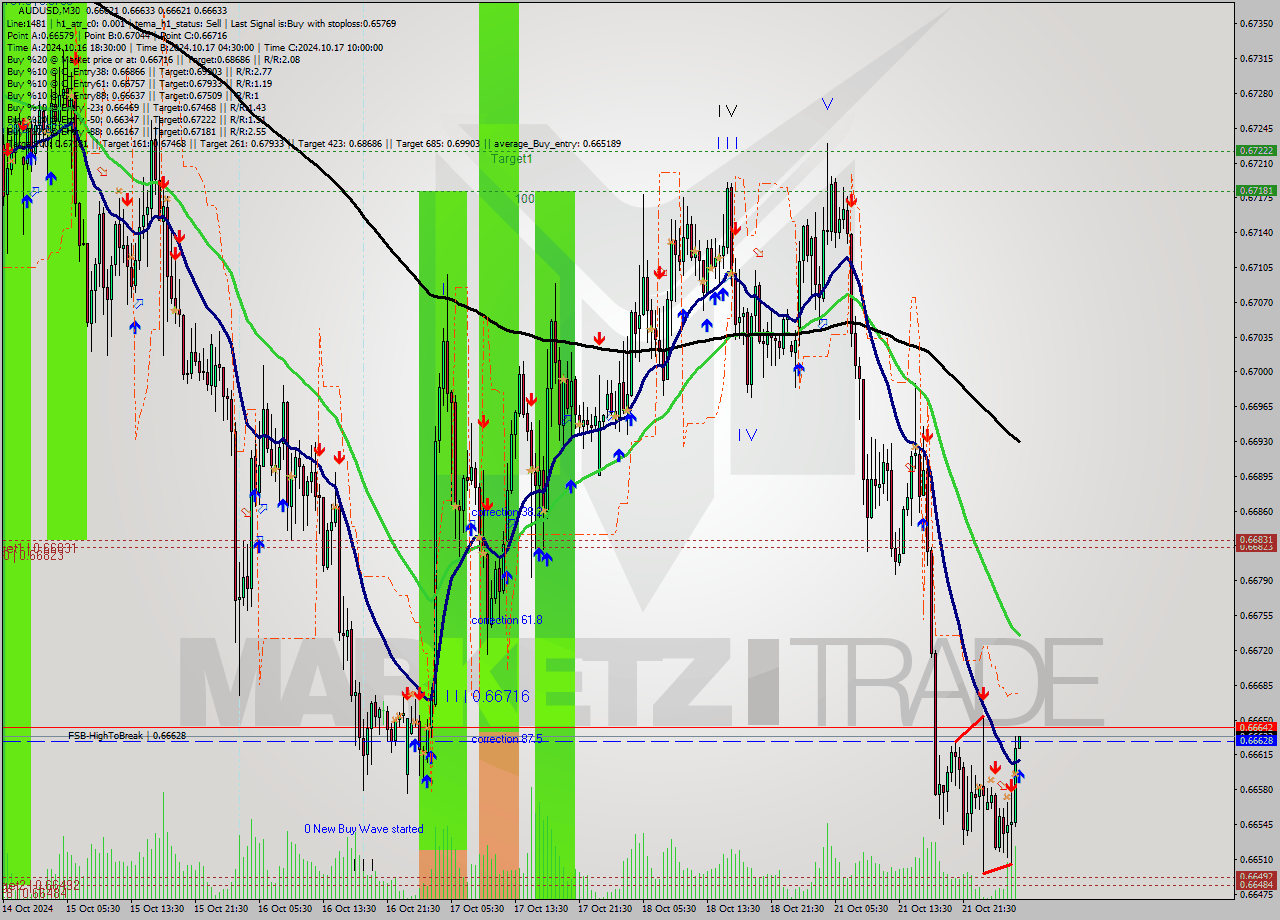Click the 0.66685 price axis label
1280x920 pixels.
1256,685
